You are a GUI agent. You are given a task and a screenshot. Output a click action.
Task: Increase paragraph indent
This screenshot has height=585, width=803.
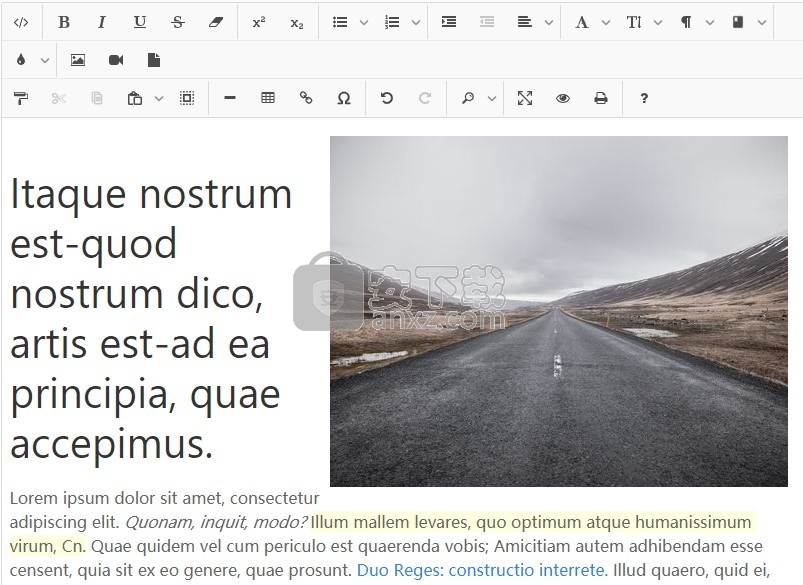pyautogui.click(x=449, y=22)
